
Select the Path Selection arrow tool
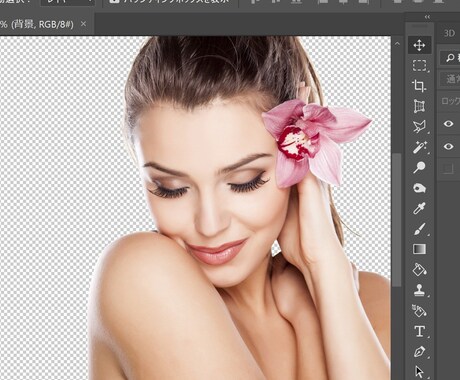(x=419, y=372)
